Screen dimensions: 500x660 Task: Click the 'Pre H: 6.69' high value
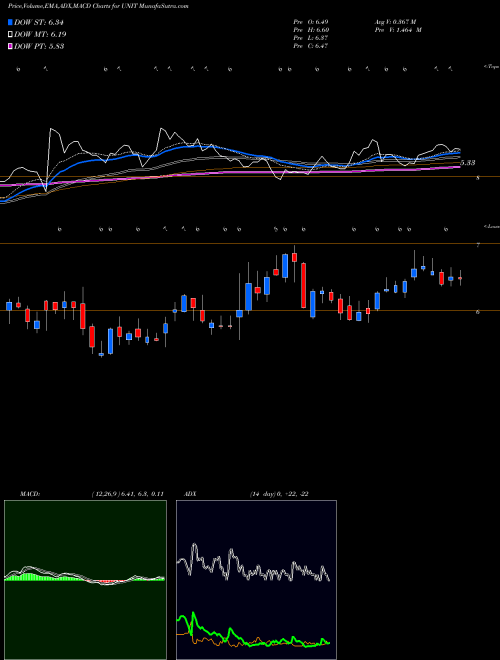[x=311, y=29]
